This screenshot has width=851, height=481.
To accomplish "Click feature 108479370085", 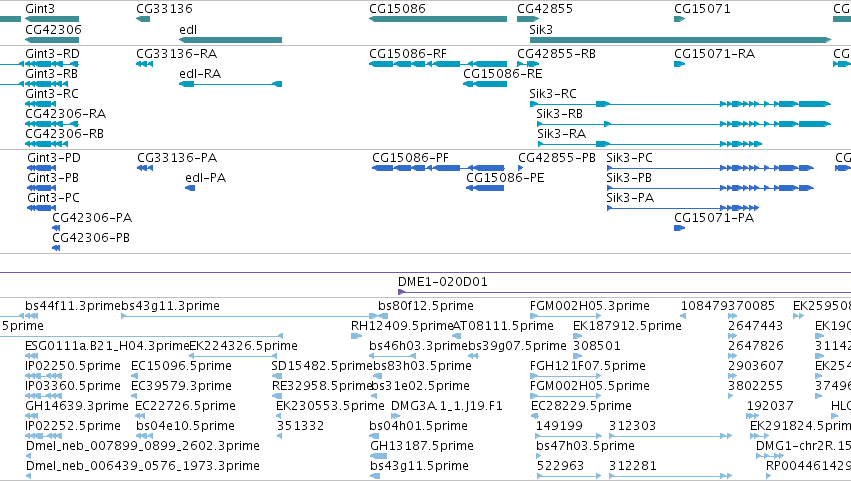I will 727,306.
